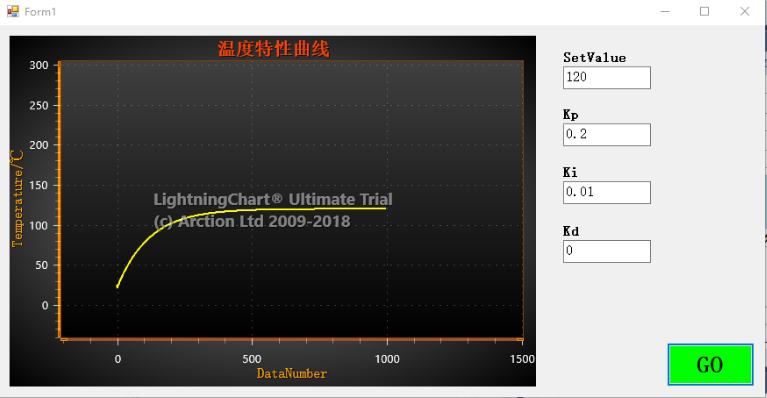
Task: Click the 1500 tick label on X axis
Action: tap(522, 359)
